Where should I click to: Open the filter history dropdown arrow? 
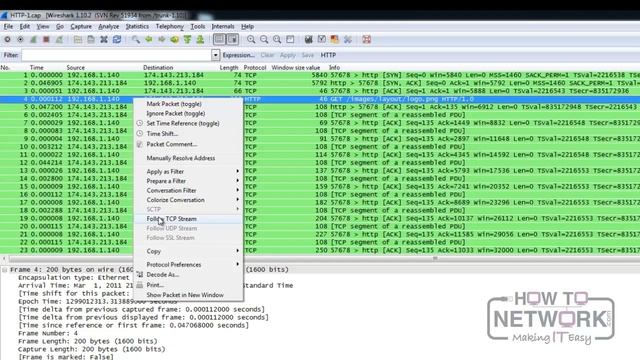pyautogui.click(x=216, y=55)
